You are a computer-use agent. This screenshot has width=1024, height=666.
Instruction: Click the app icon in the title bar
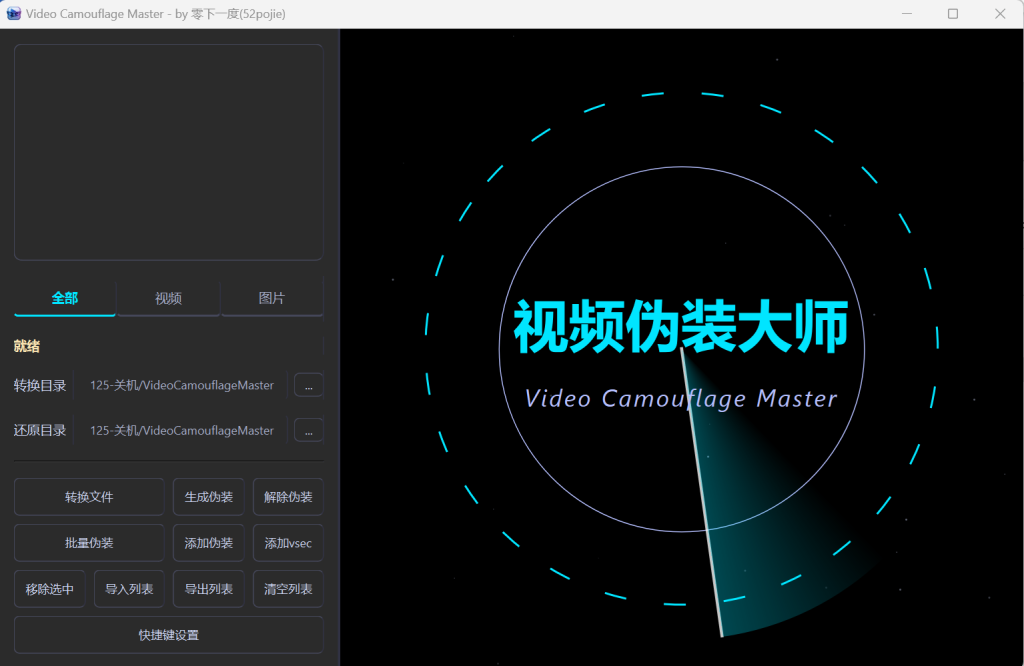pyautogui.click(x=16, y=13)
